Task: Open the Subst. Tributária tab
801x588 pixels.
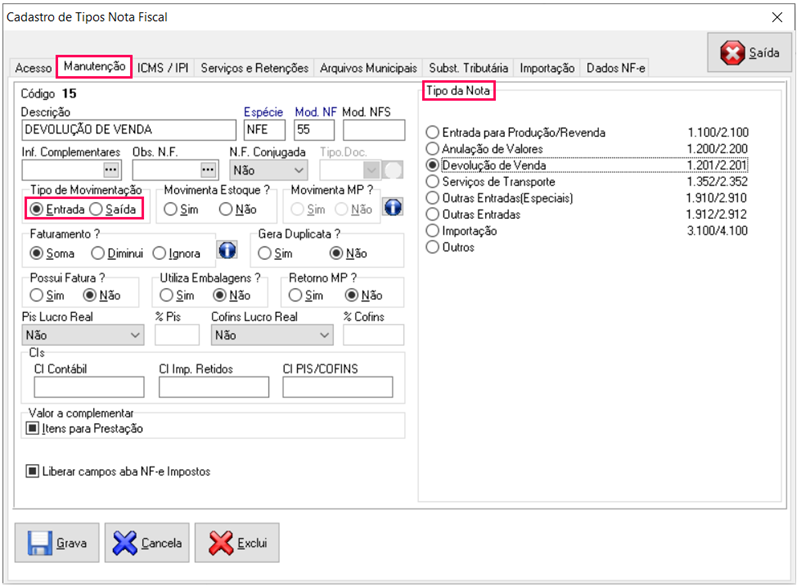Action: click(468, 68)
